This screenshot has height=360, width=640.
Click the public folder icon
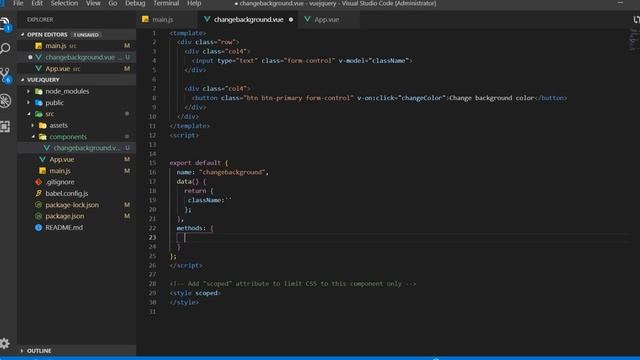(39, 103)
